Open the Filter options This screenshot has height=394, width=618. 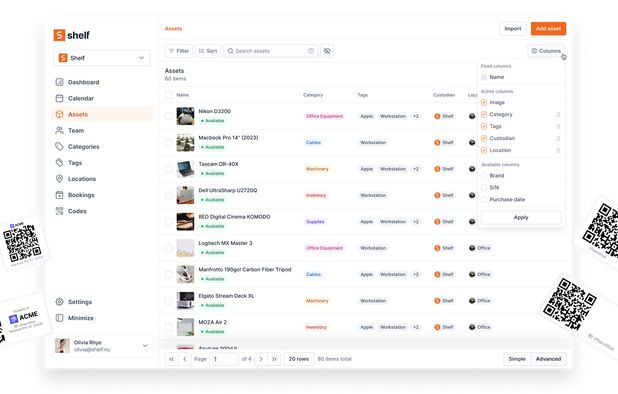tap(179, 51)
